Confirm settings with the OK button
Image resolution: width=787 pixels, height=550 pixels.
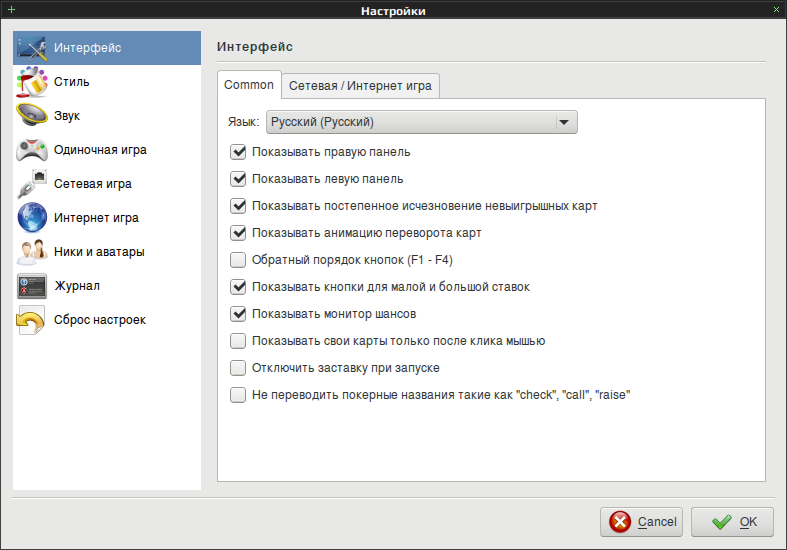tap(732, 522)
